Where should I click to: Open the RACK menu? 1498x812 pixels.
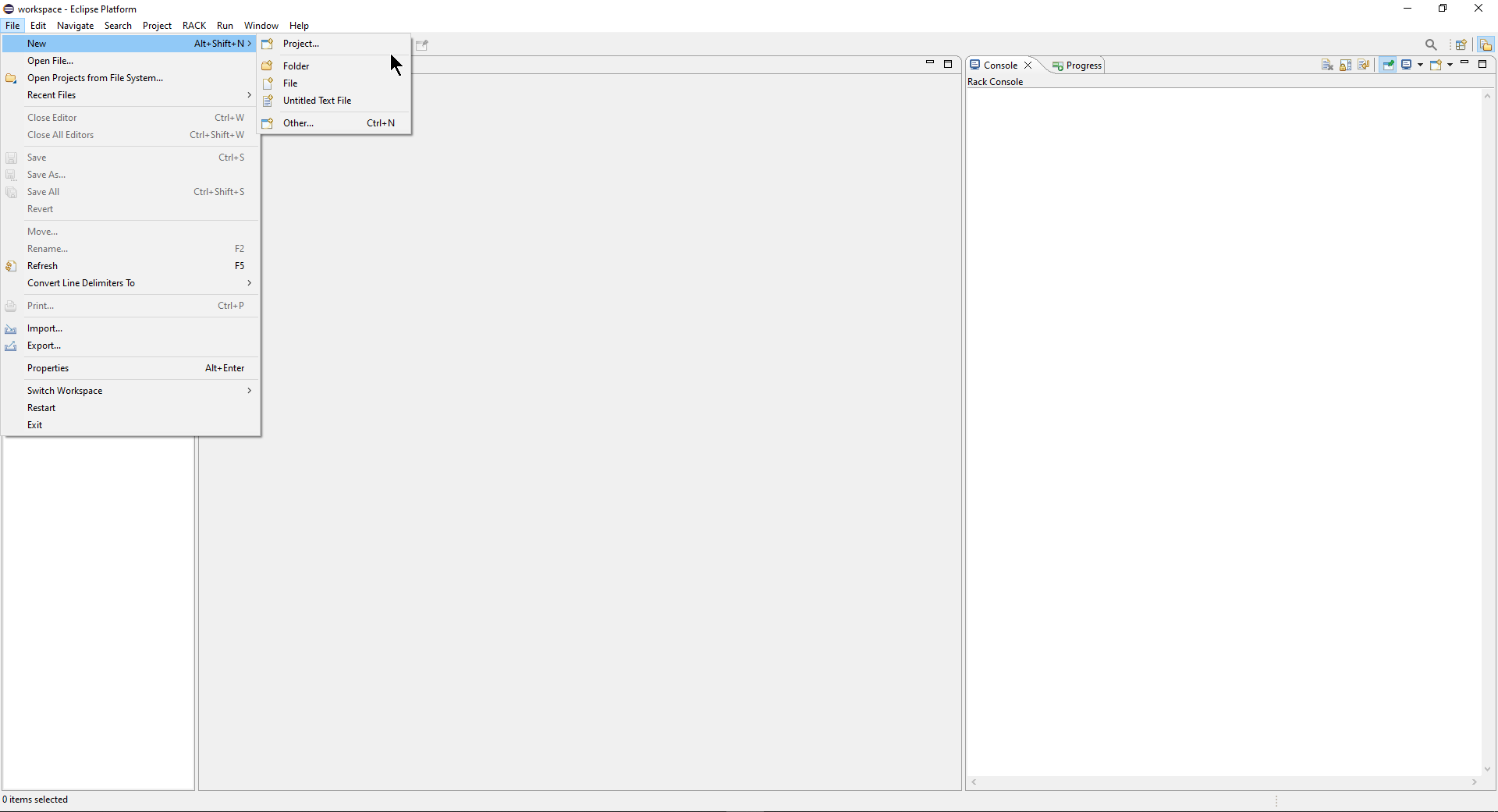pyautogui.click(x=194, y=26)
